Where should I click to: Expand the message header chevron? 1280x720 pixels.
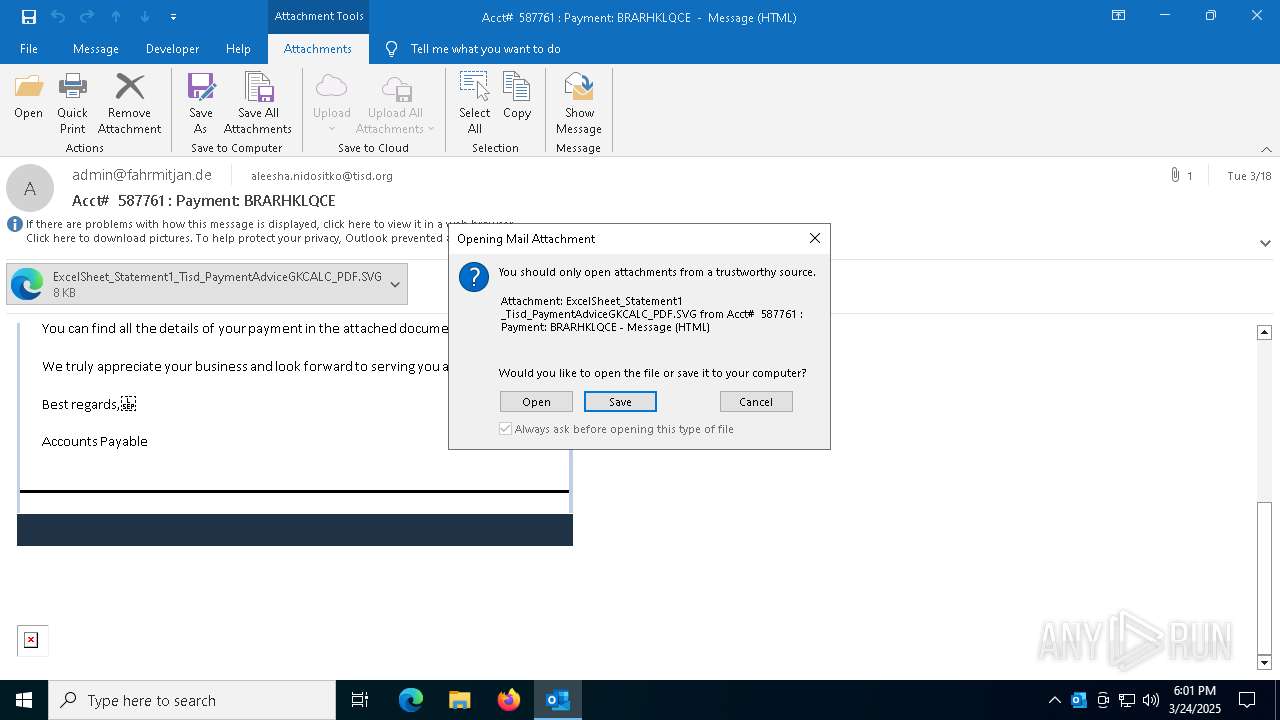point(1265,243)
